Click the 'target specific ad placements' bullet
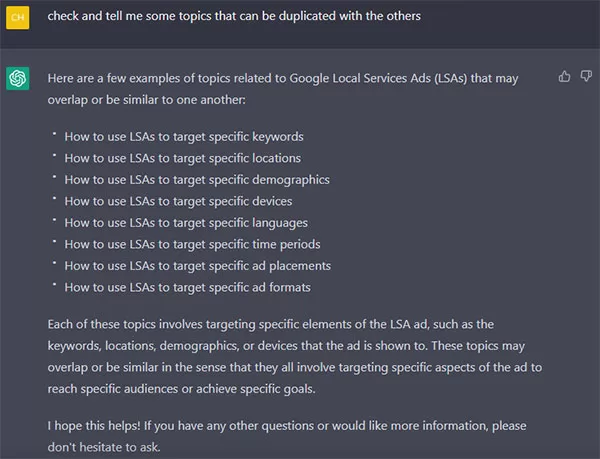Image resolution: width=600 pixels, height=459 pixels. point(197,265)
